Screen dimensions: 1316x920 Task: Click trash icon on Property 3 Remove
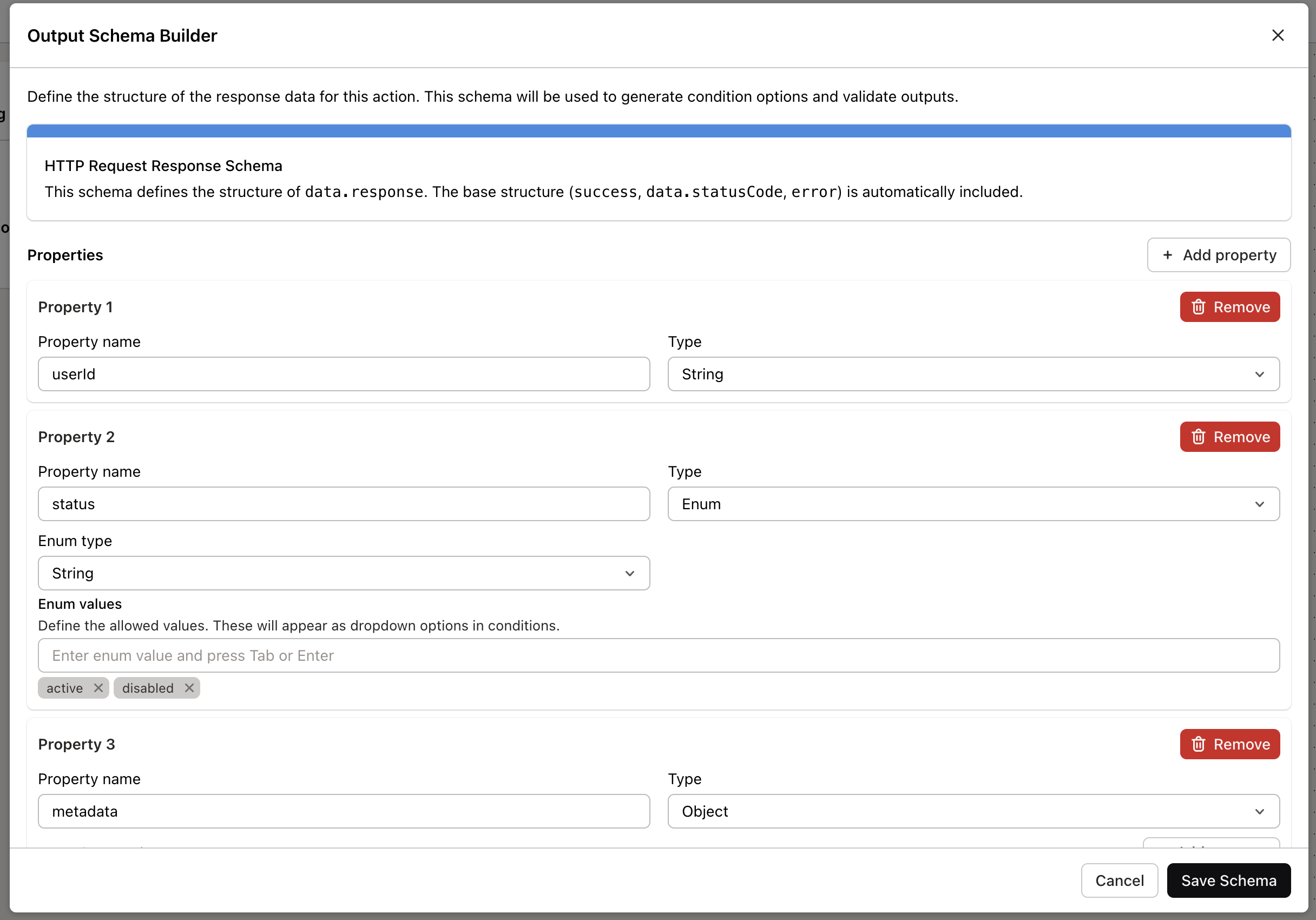point(1198,745)
